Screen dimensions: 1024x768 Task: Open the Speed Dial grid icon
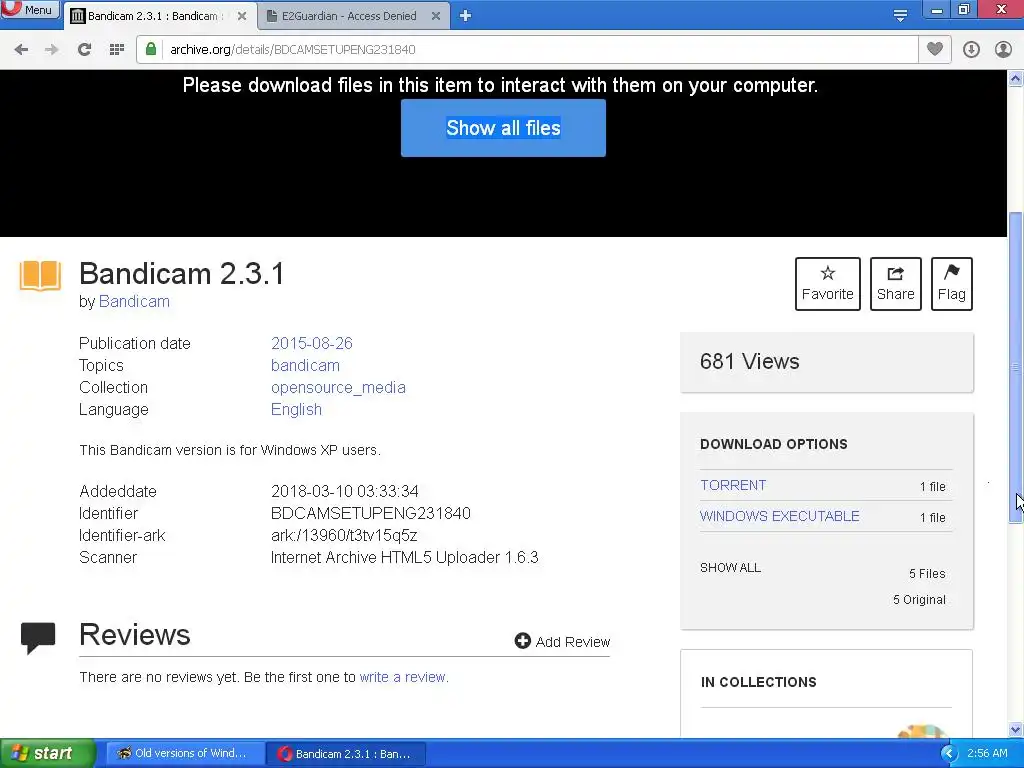click(x=117, y=50)
